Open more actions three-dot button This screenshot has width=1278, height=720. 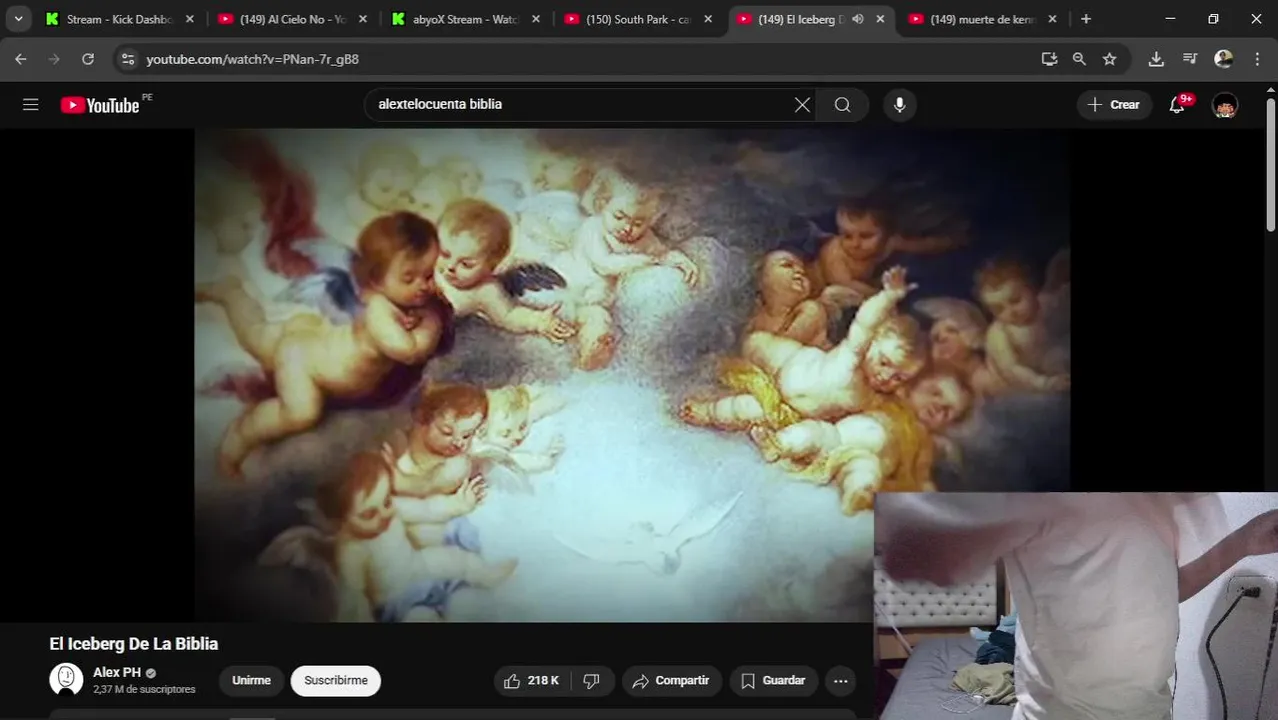841,681
